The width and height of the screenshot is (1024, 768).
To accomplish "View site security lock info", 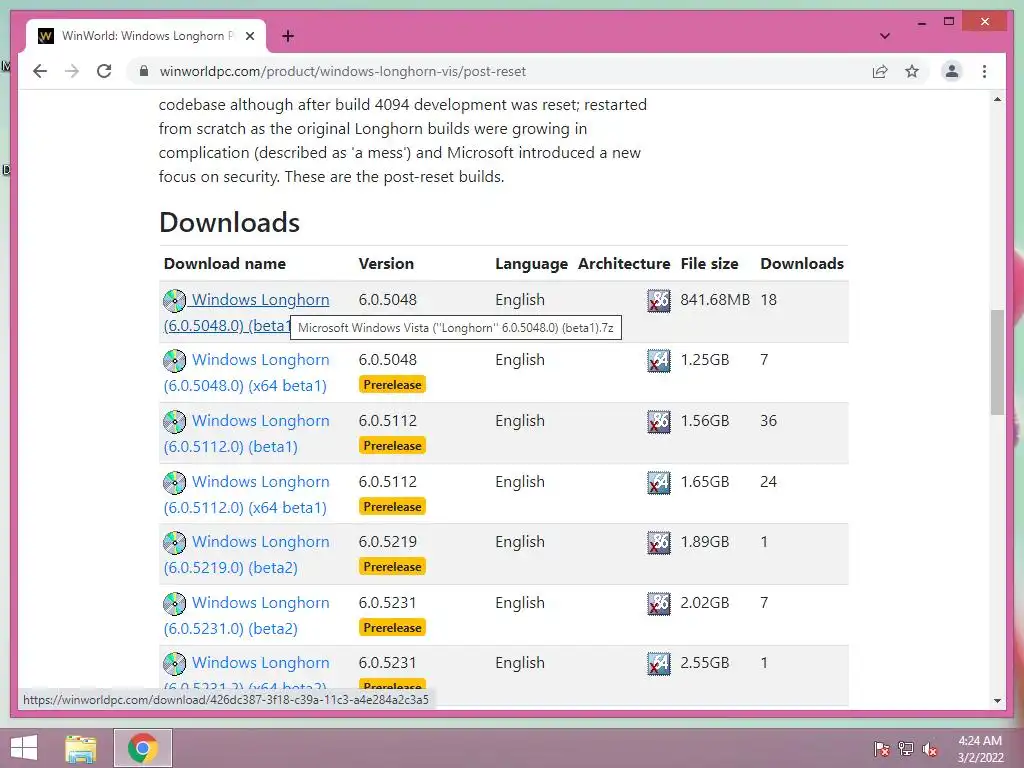I will (x=144, y=71).
